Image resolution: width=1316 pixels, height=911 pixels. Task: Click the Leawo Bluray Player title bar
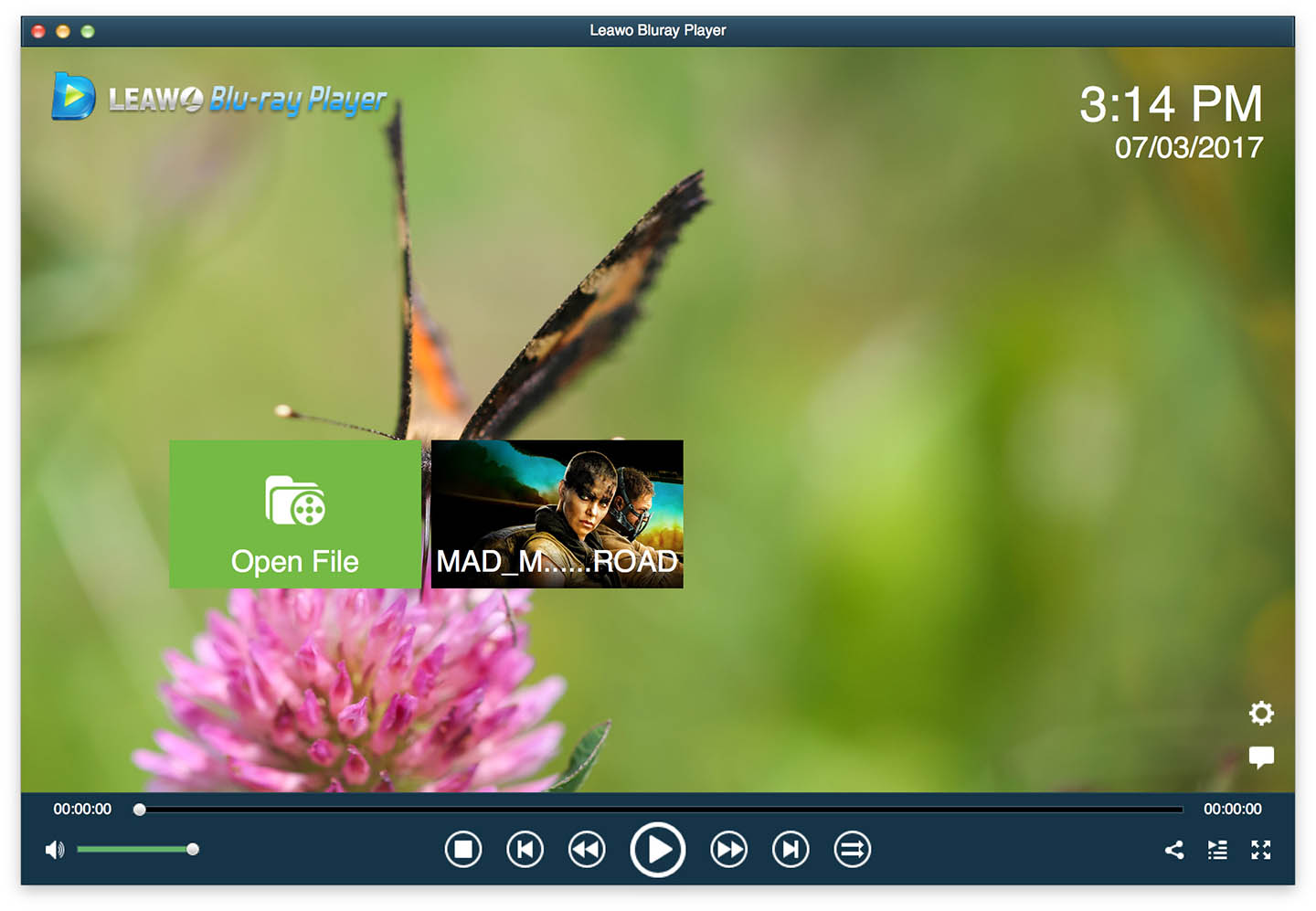point(658,30)
